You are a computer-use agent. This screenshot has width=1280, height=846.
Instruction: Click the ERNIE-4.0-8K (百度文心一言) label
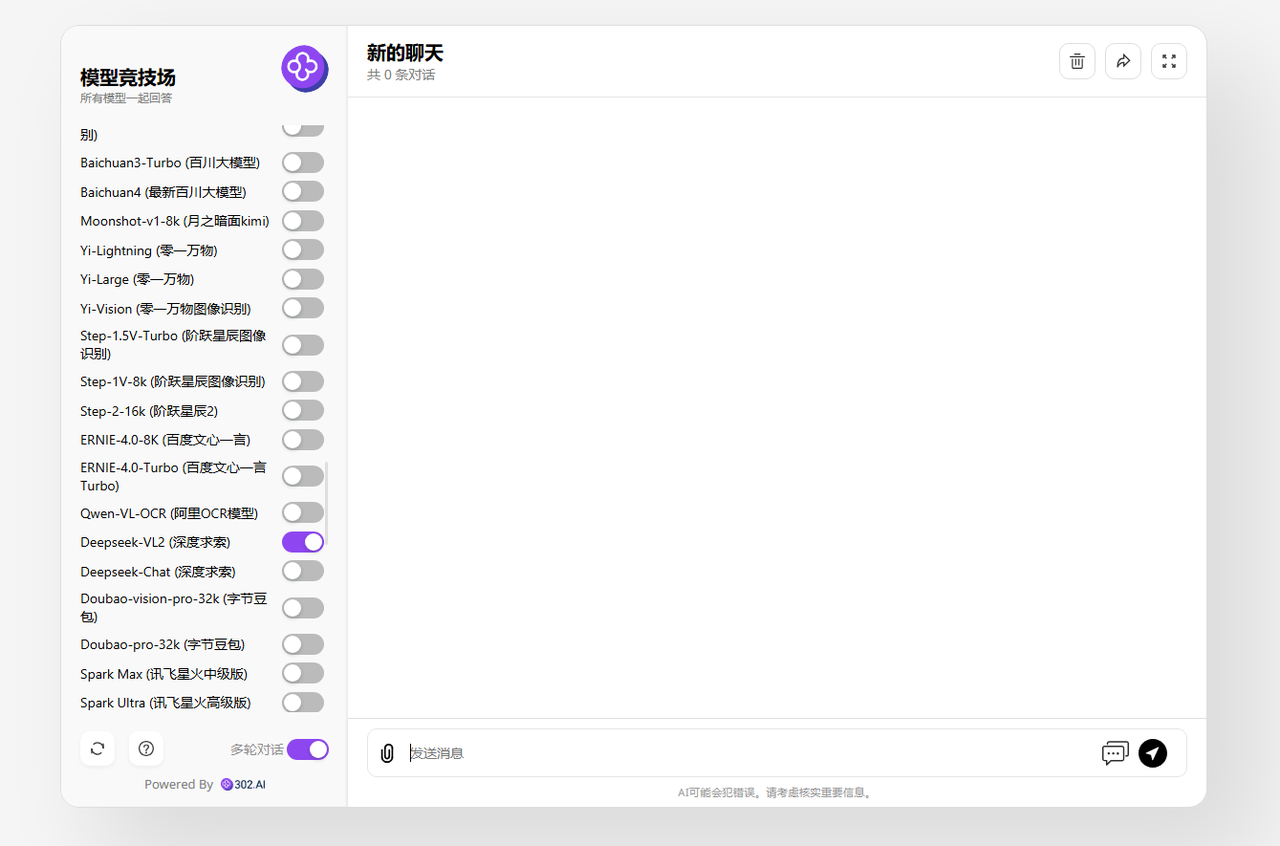(x=165, y=440)
